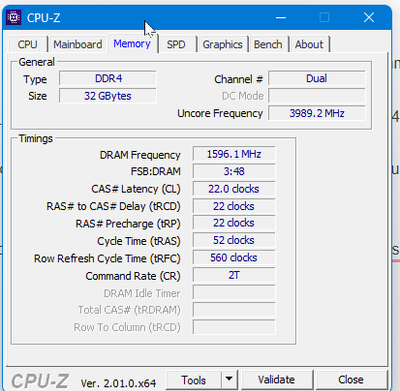This screenshot has width=400, height=391.
Task: Click the CAS# Latency (CL) label
Action: pos(136,189)
